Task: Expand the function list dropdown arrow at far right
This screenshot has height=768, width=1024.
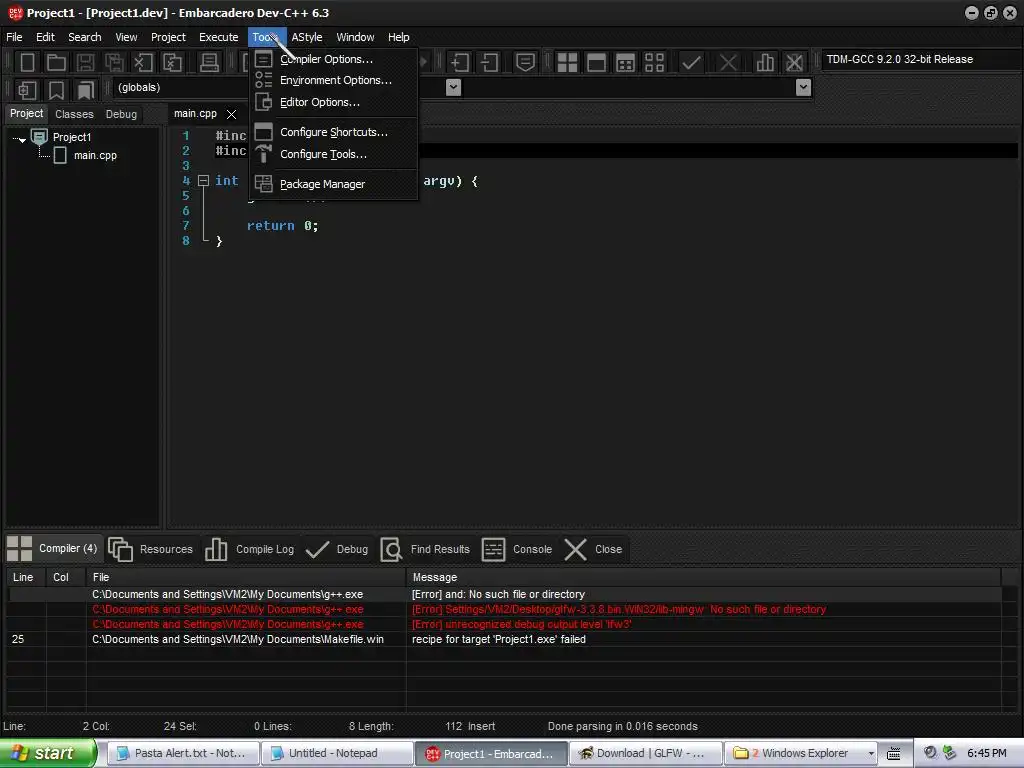Action: click(x=804, y=88)
